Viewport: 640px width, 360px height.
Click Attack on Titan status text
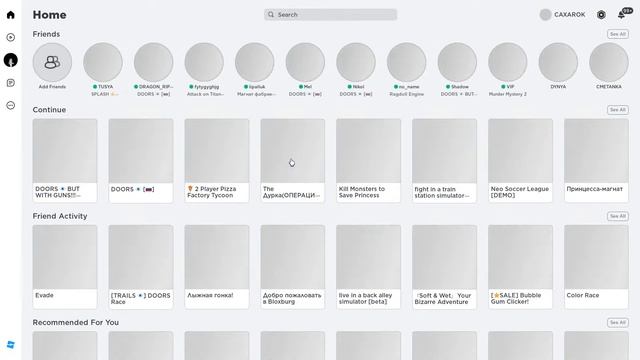pyautogui.click(x=205, y=94)
